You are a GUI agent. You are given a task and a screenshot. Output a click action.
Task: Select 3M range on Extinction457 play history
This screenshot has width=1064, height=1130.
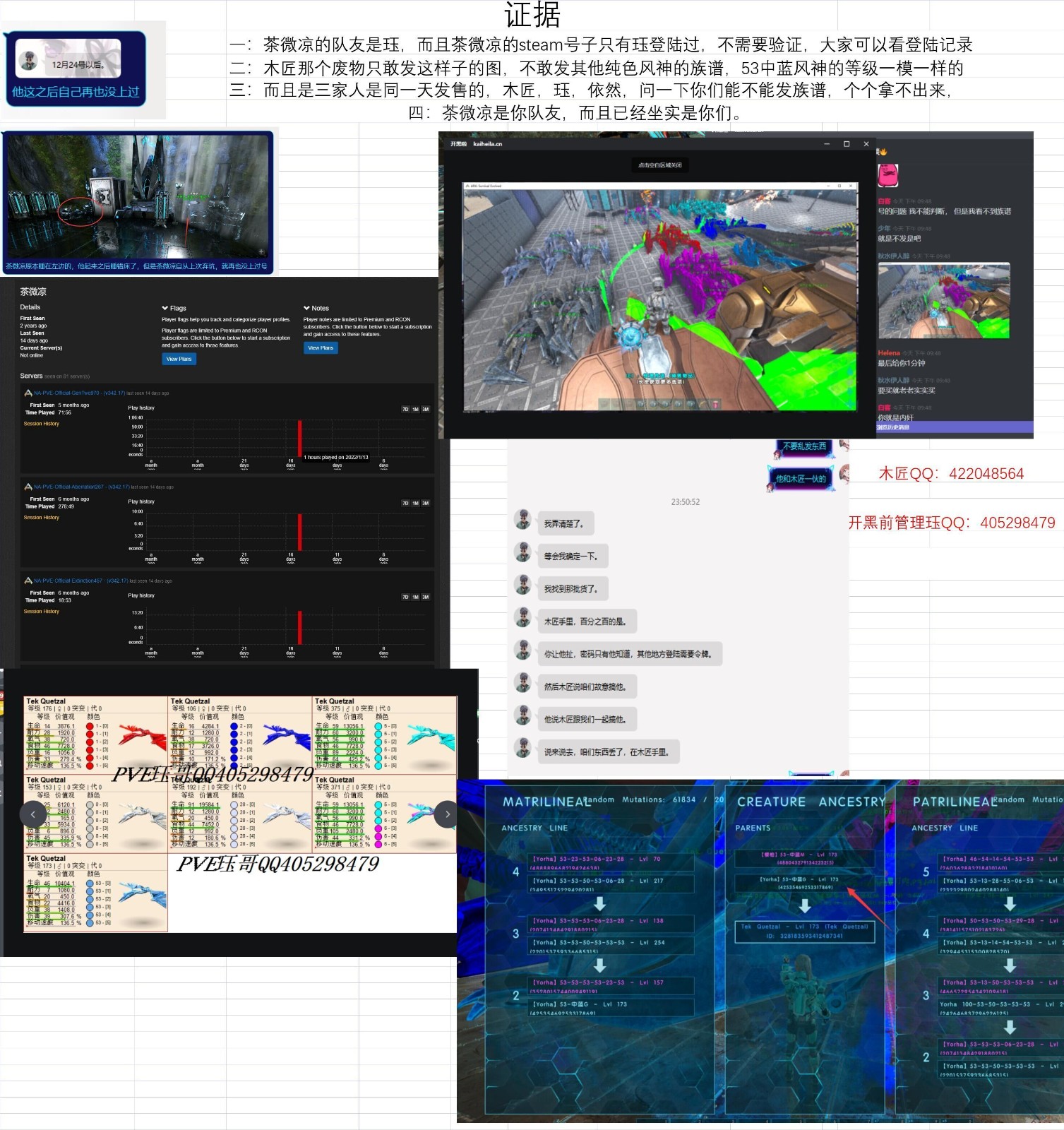(x=426, y=597)
